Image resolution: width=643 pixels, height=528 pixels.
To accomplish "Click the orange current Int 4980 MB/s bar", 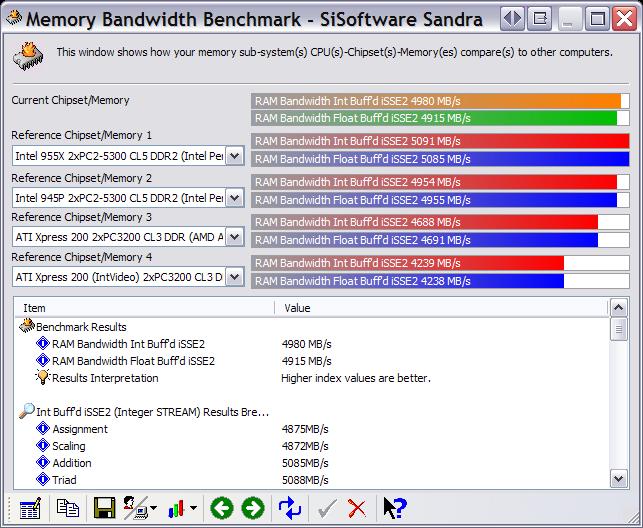I will coord(440,101).
